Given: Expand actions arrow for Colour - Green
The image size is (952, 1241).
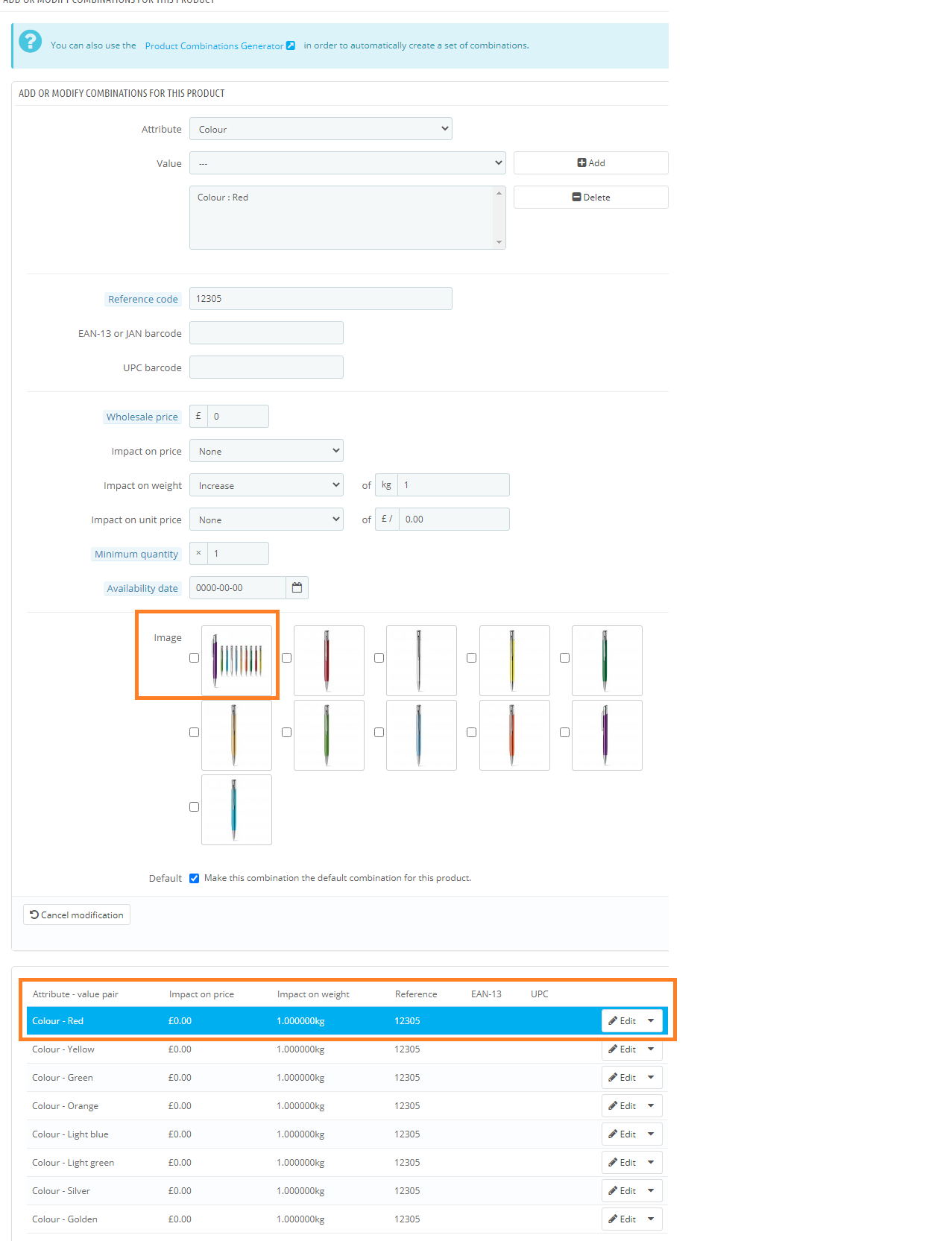Looking at the screenshot, I should click(651, 1078).
